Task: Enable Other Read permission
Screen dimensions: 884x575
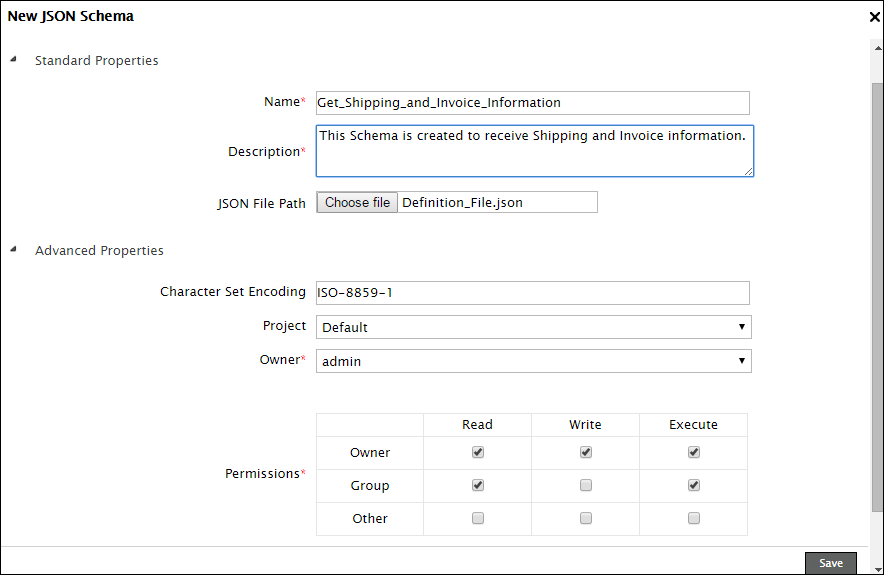Action: [478, 518]
